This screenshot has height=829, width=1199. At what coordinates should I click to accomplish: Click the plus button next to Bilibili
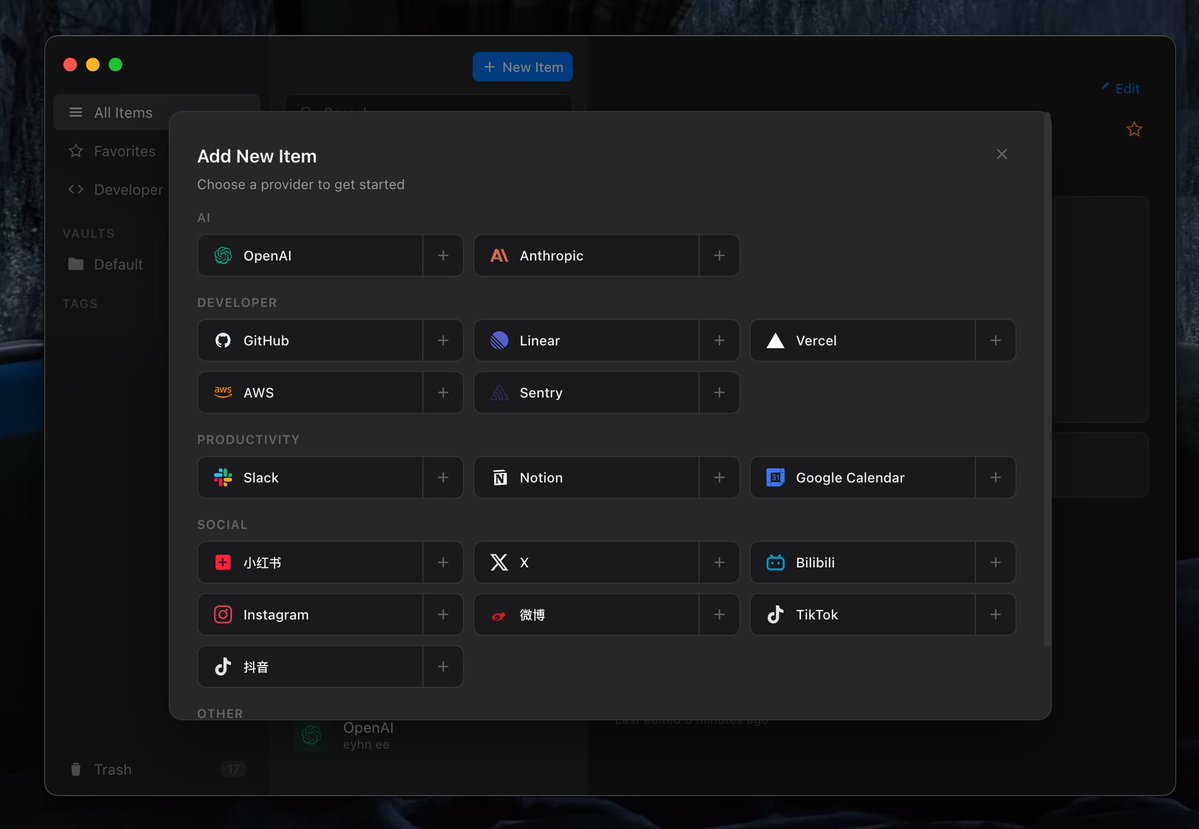995,562
